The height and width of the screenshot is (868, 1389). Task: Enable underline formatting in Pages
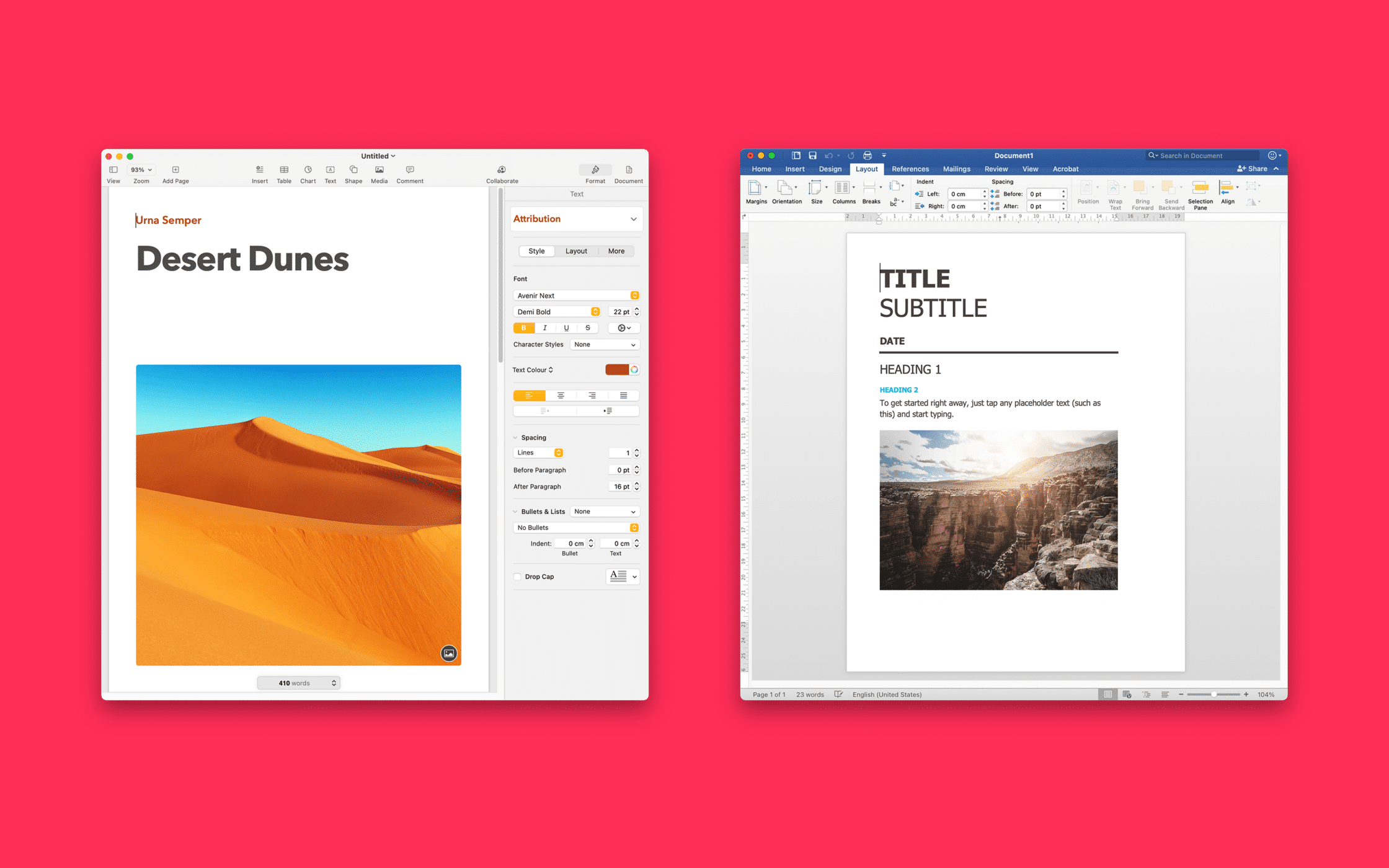coord(566,328)
